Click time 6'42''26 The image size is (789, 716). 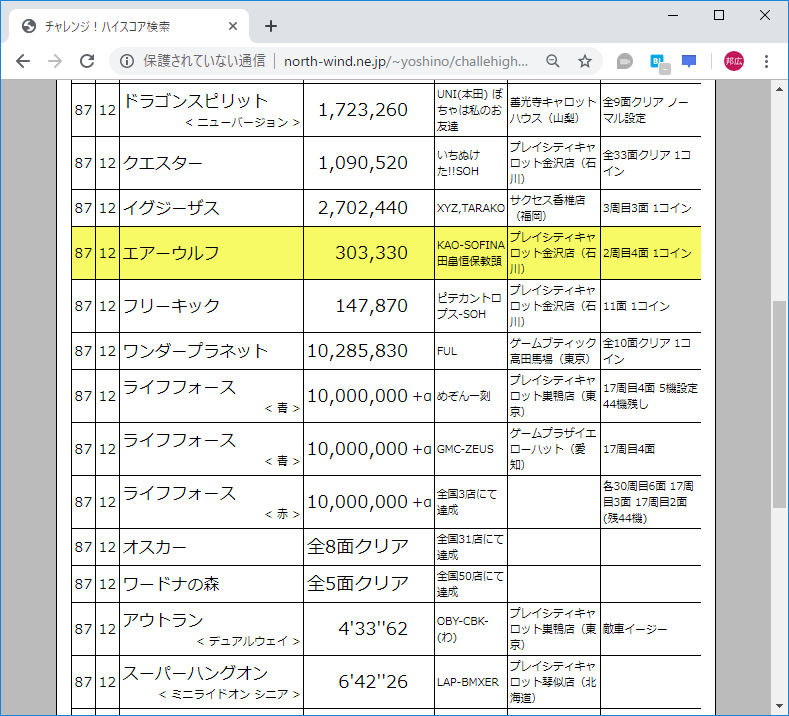(373, 682)
